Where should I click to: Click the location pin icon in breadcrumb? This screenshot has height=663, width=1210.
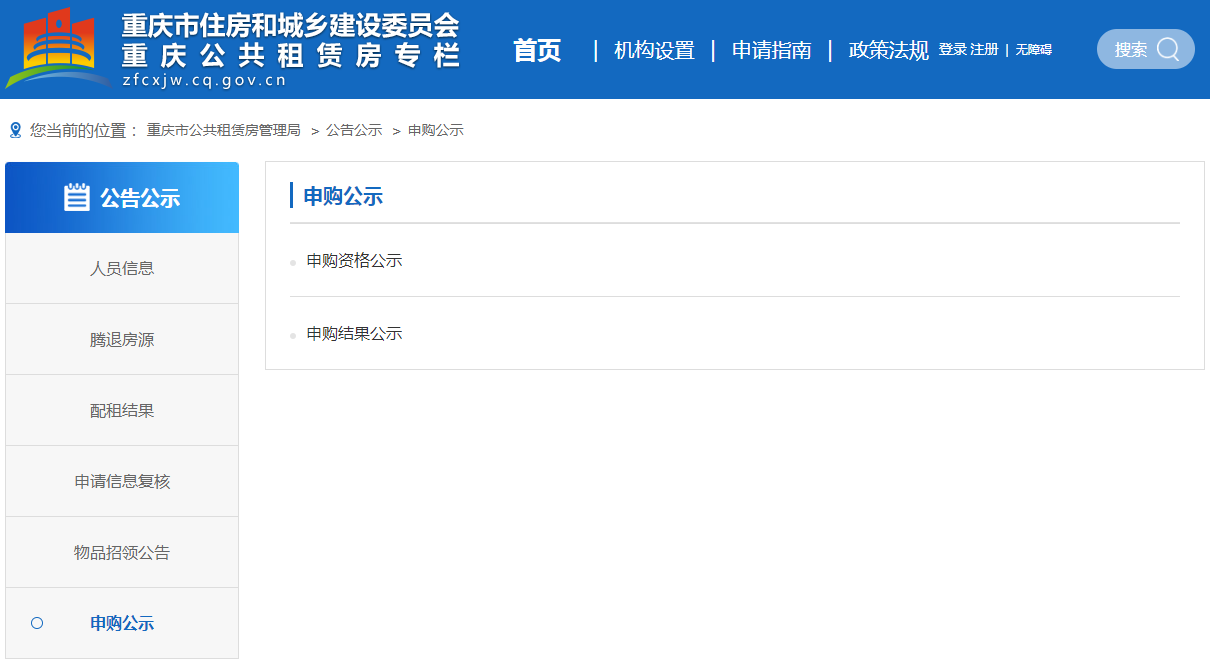pos(15,130)
